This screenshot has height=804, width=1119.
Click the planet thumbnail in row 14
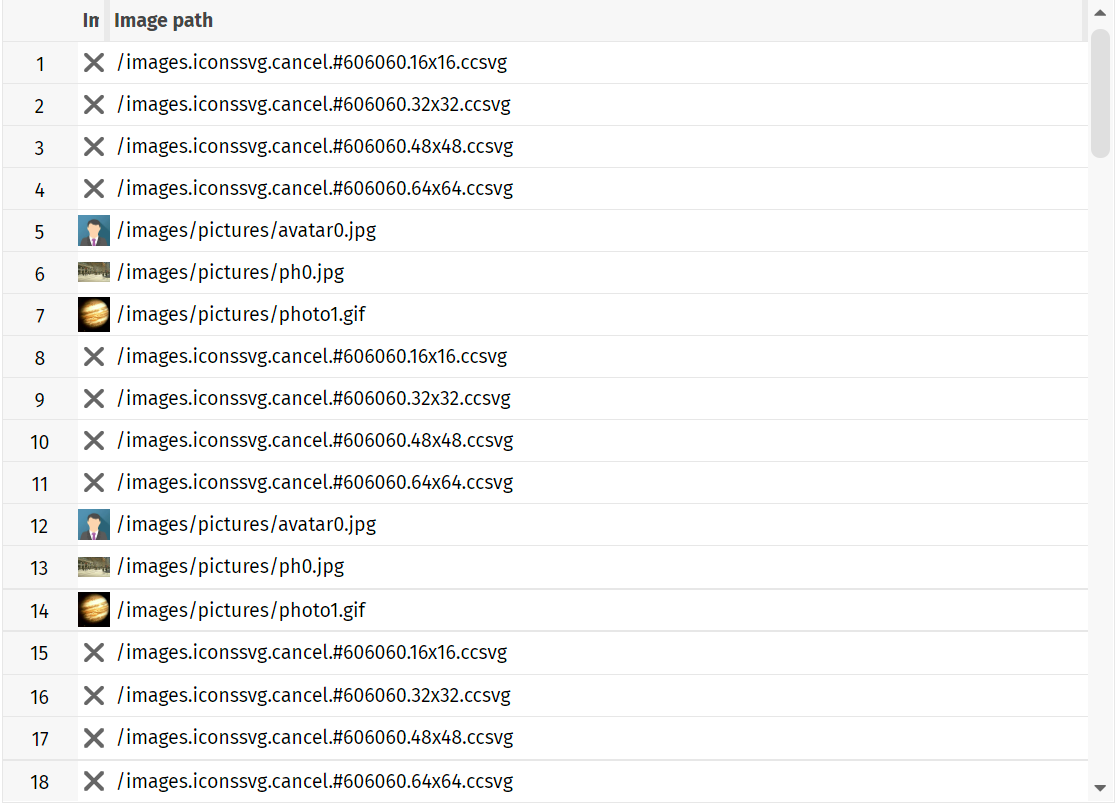coord(94,609)
